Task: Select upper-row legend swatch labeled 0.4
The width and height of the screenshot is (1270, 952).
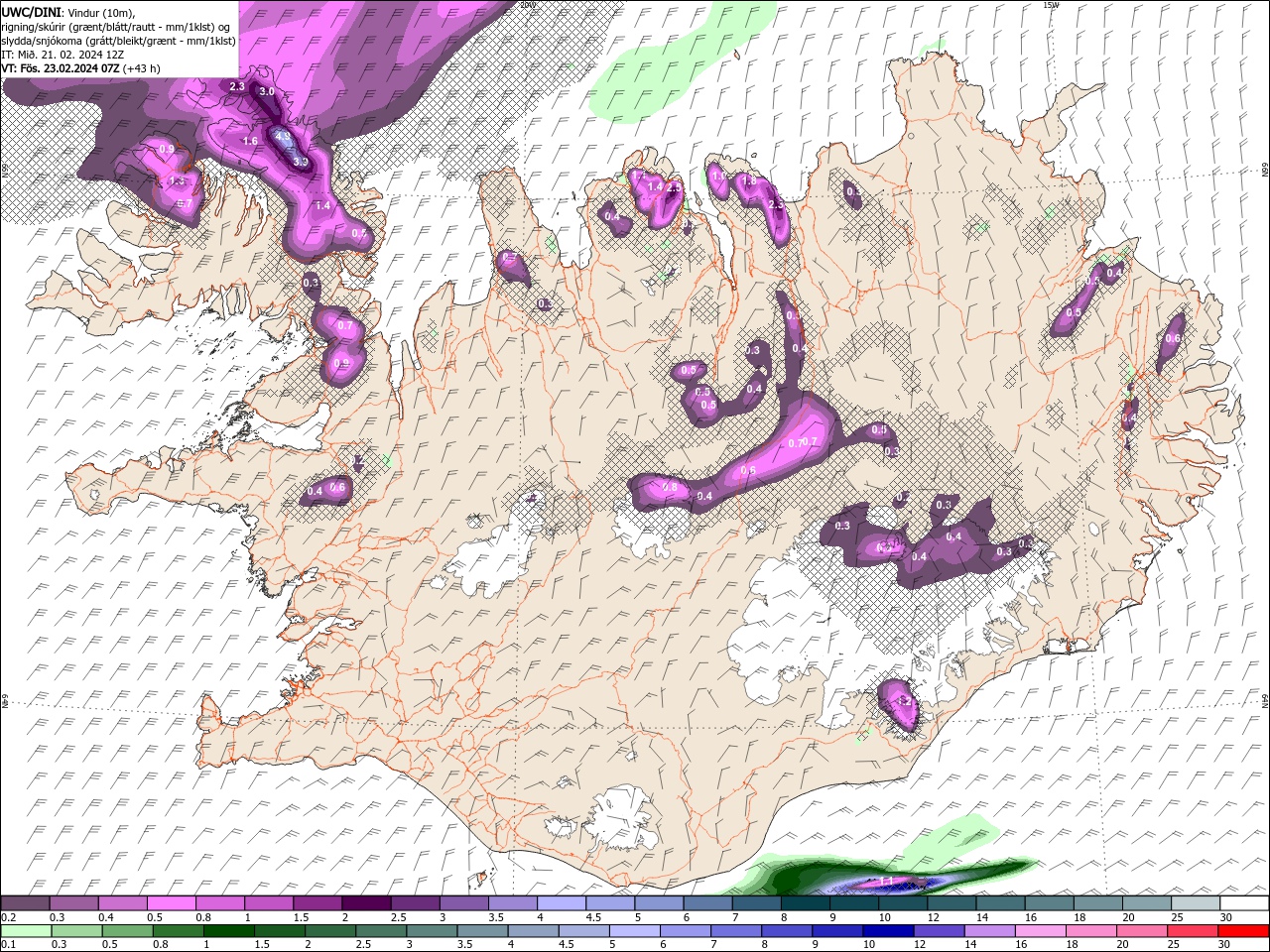Action: click(x=122, y=903)
